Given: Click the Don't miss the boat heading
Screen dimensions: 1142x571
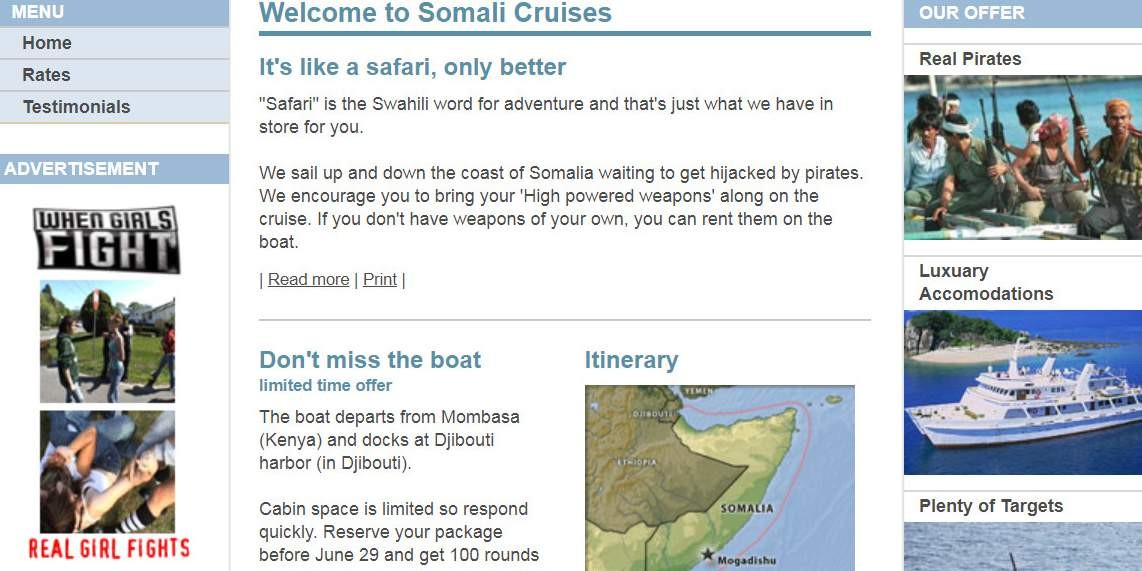Looking at the screenshot, I should [x=370, y=360].
